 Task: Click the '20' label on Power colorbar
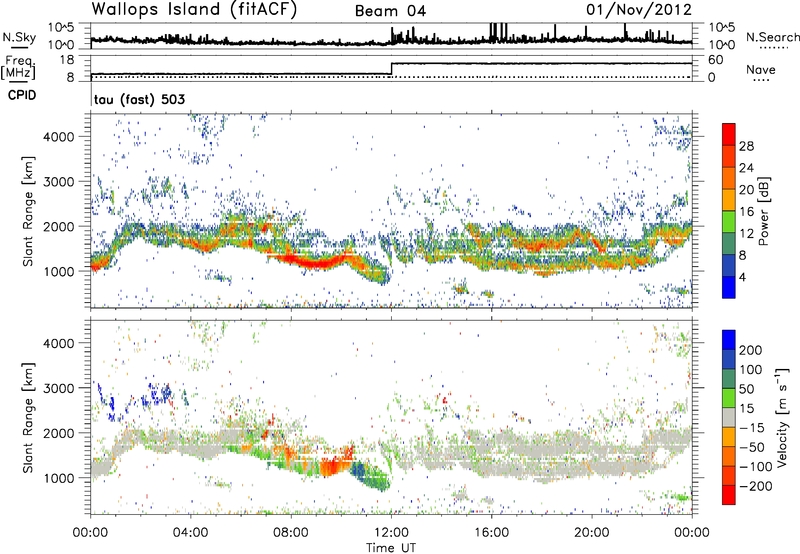(746, 190)
